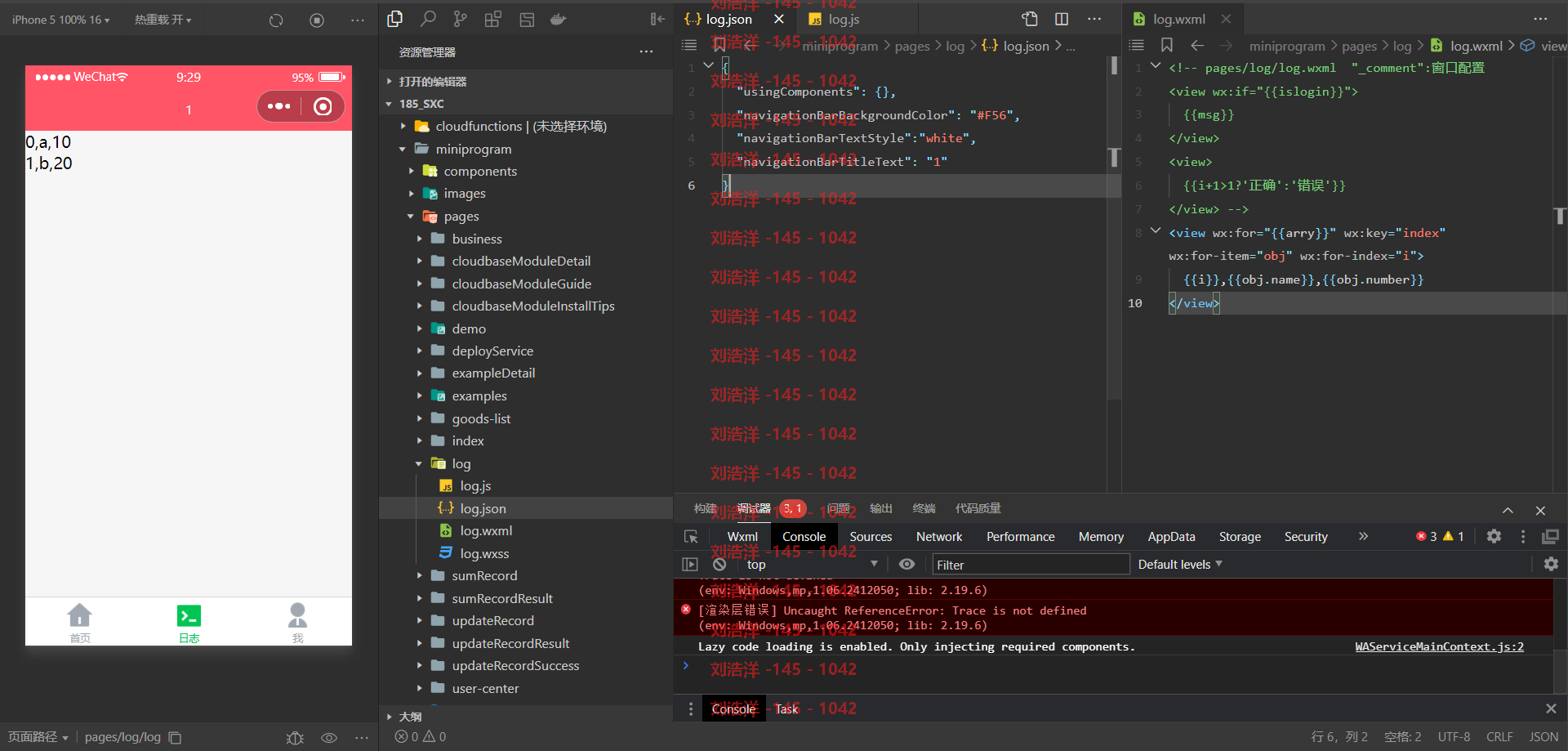Click the bookmark icon in log.wxml editor

pyautogui.click(x=1167, y=46)
